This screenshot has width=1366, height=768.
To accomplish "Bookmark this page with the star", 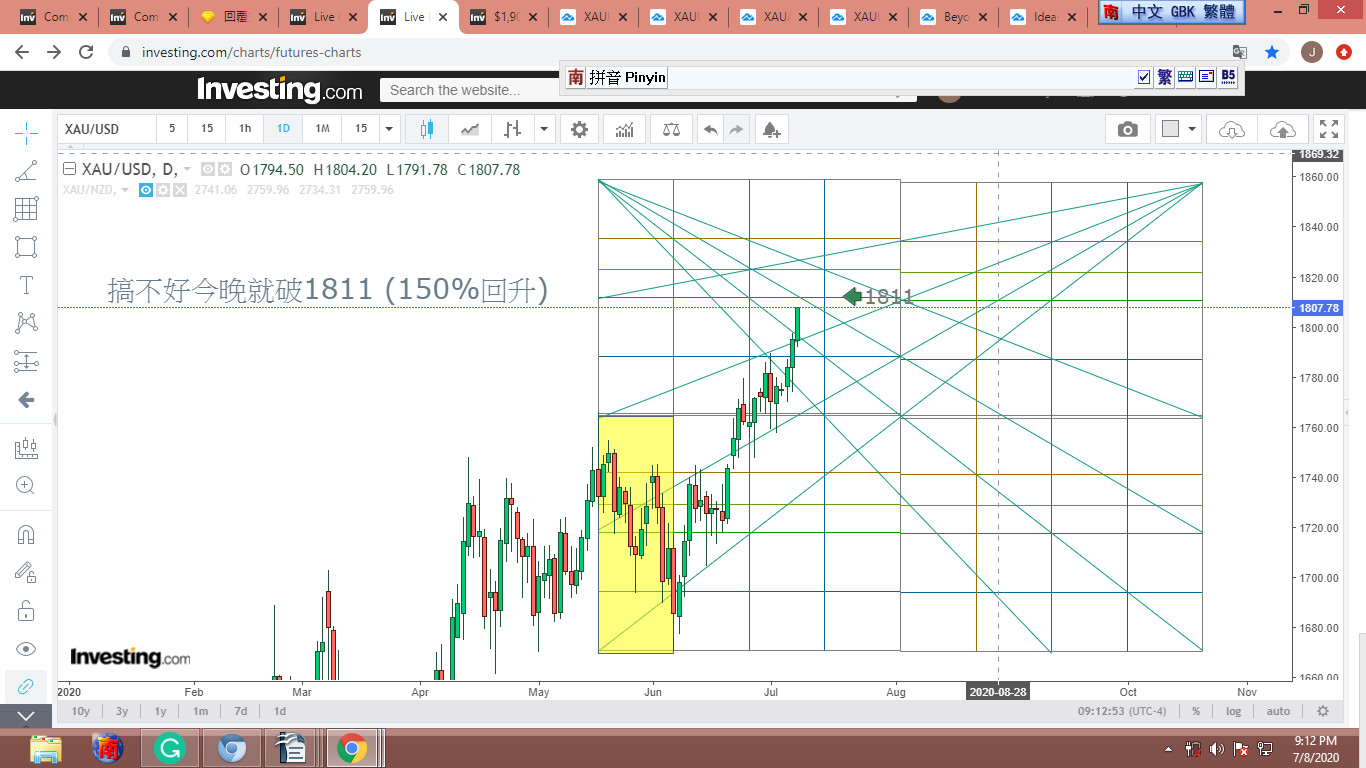I will tap(1272, 52).
